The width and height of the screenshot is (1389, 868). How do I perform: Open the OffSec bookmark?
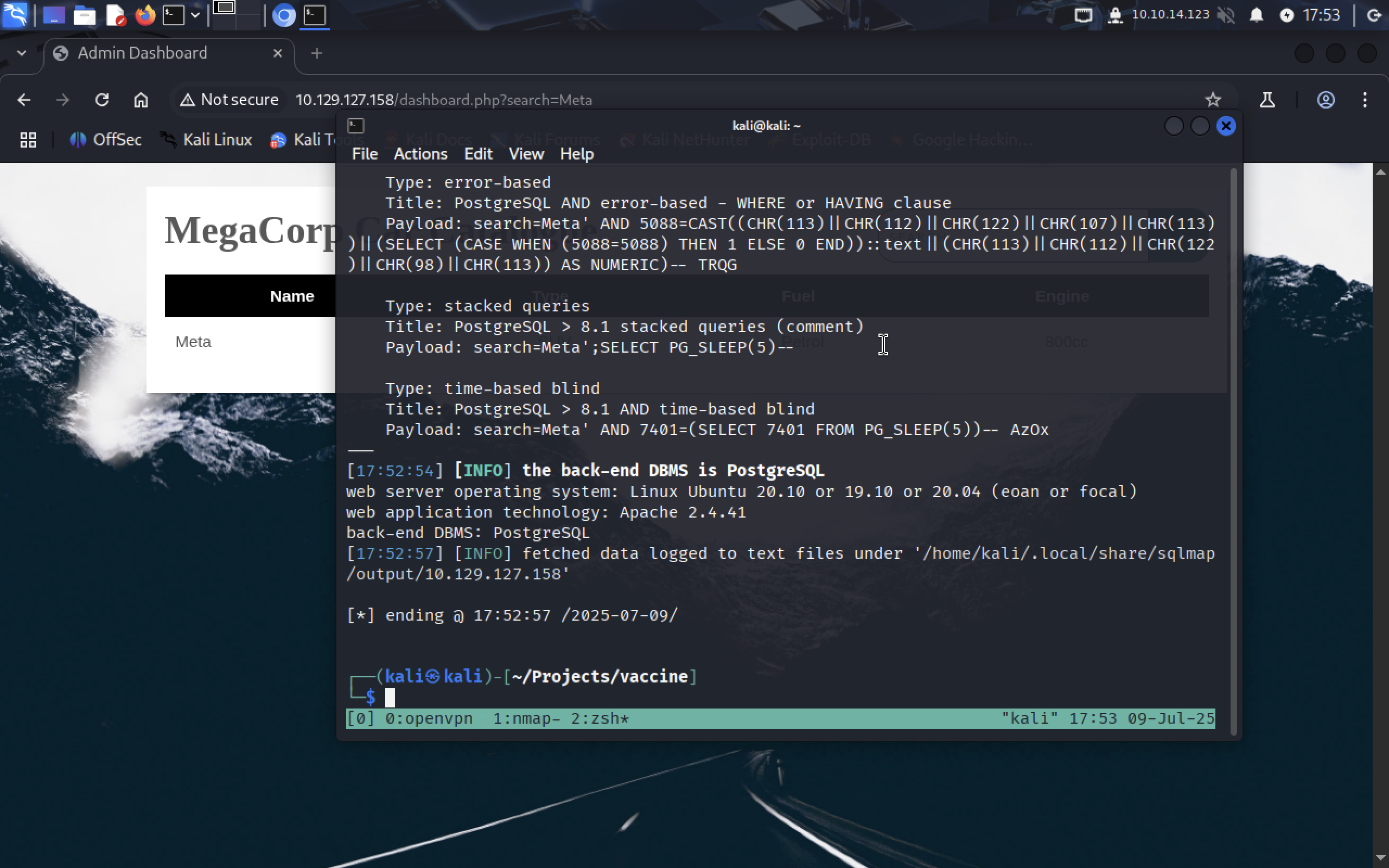pyautogui.click(x=106, y=139)
